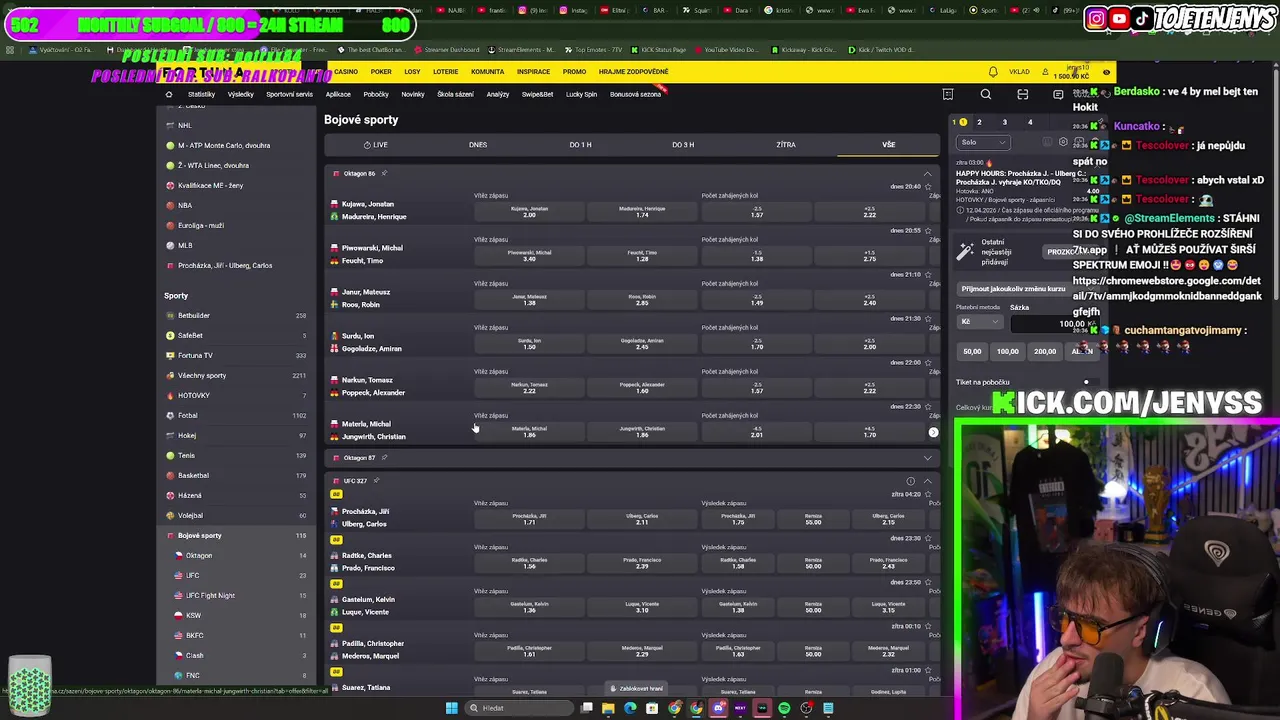The width and height of the screenshot is (1280, 720).
Task: Open Tenis in sports sidebar
Action: 237,455
